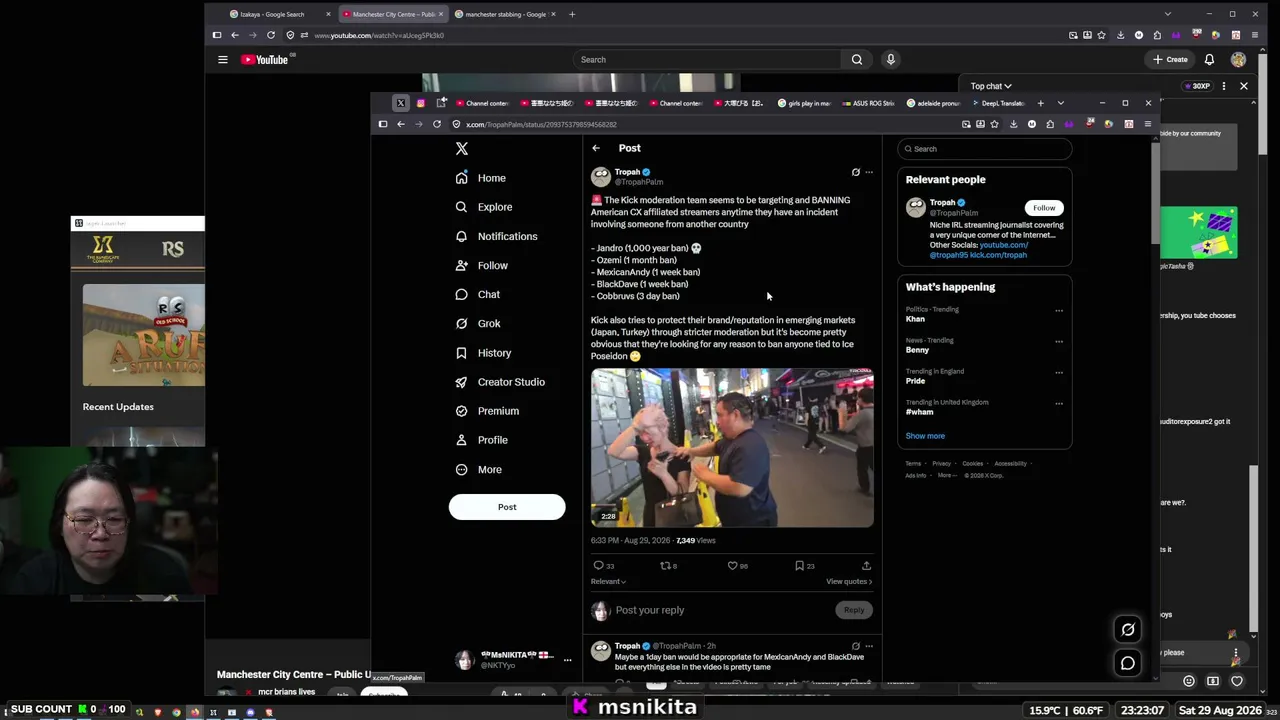
Task: Click the Grok icon on Tropah's post
Action: tap(855, 172)
